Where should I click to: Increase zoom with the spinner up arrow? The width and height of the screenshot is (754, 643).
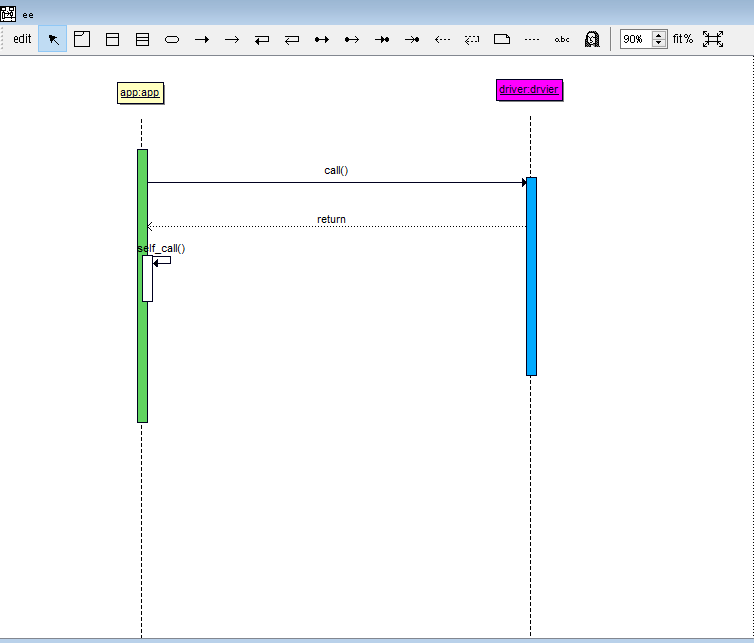(659, 35)
